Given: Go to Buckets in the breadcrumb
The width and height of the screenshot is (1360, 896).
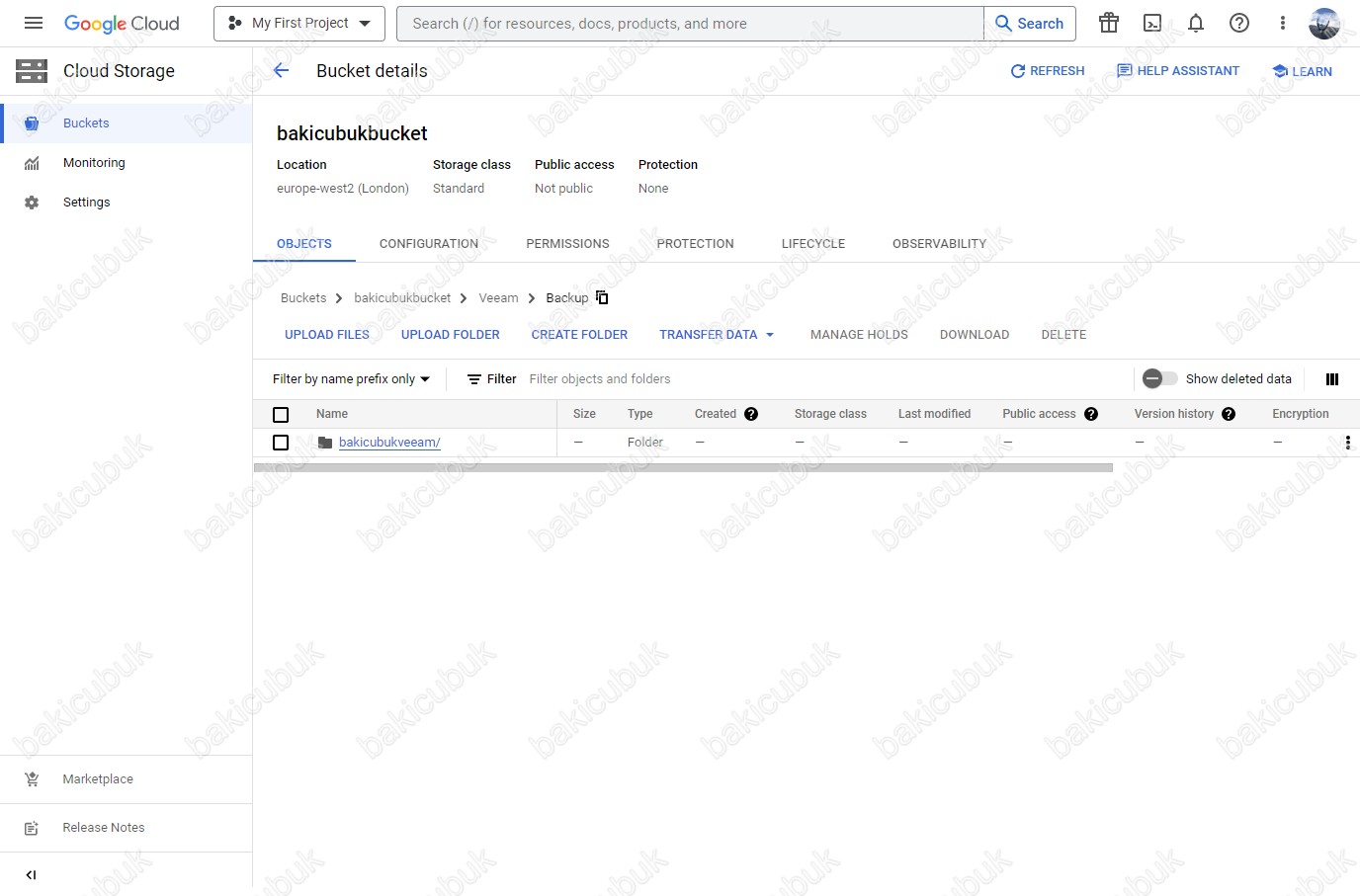Looking at the screenshot, I should click(303, 298).
